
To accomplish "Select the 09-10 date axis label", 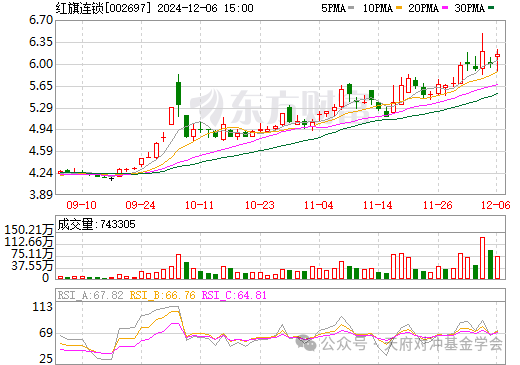I will (81, 205).
